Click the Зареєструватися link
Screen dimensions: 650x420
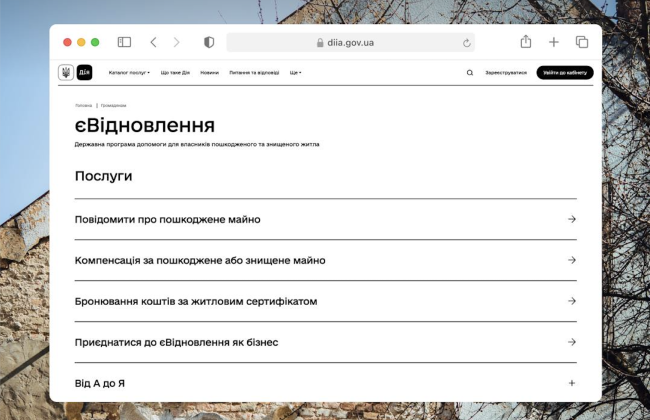[506, 73]
